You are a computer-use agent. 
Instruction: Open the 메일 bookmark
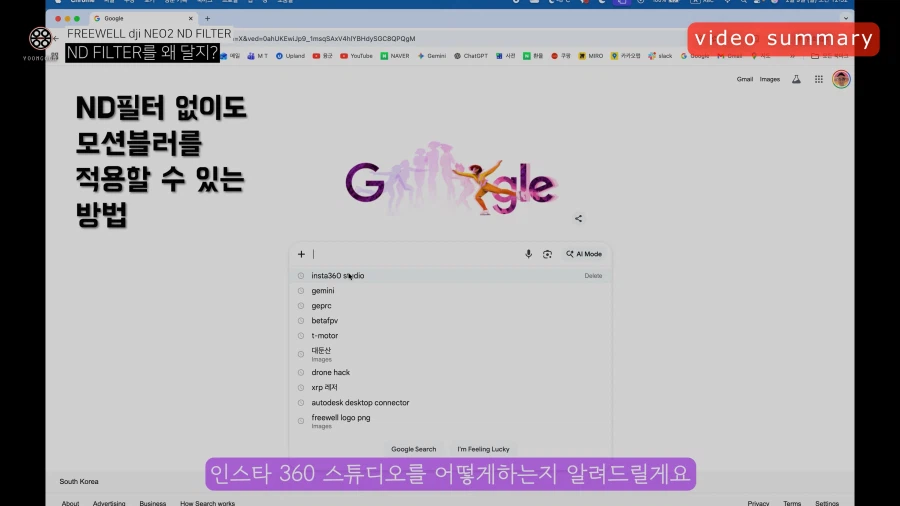click(230, 56)
